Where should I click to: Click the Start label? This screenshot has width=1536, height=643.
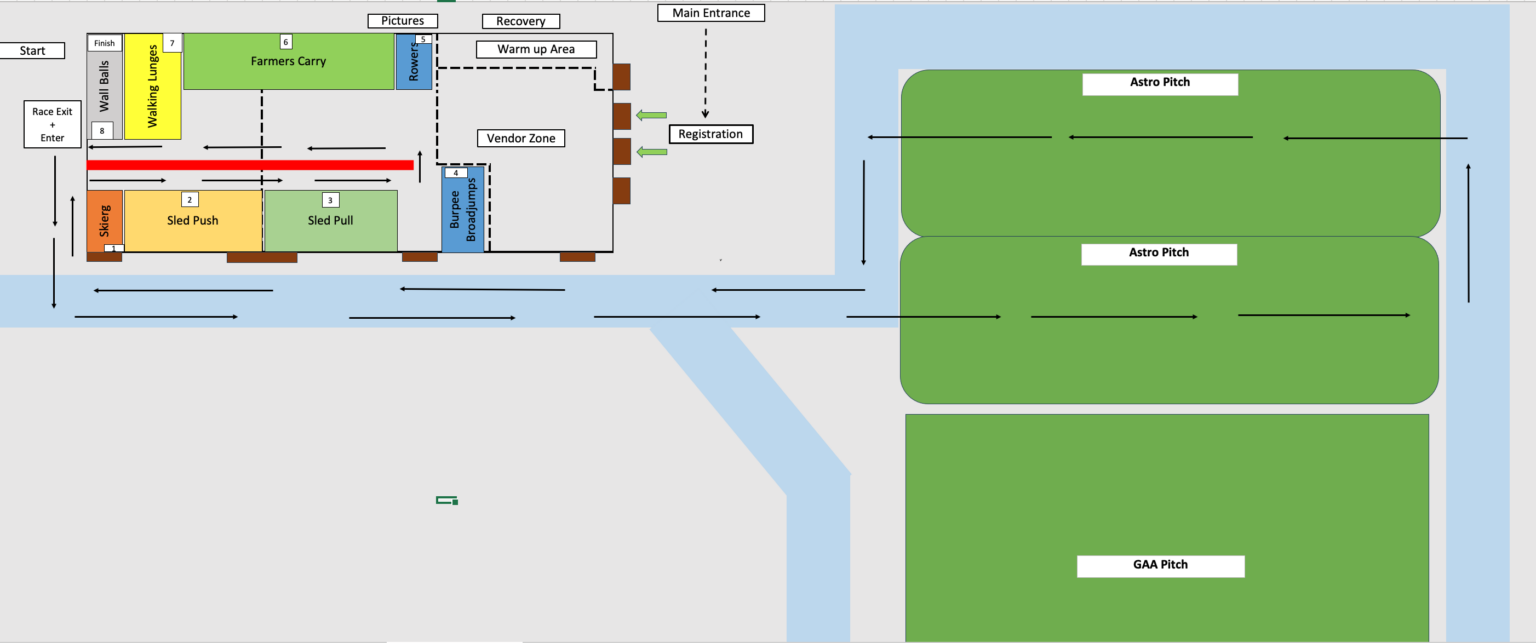tap(31, 49)
